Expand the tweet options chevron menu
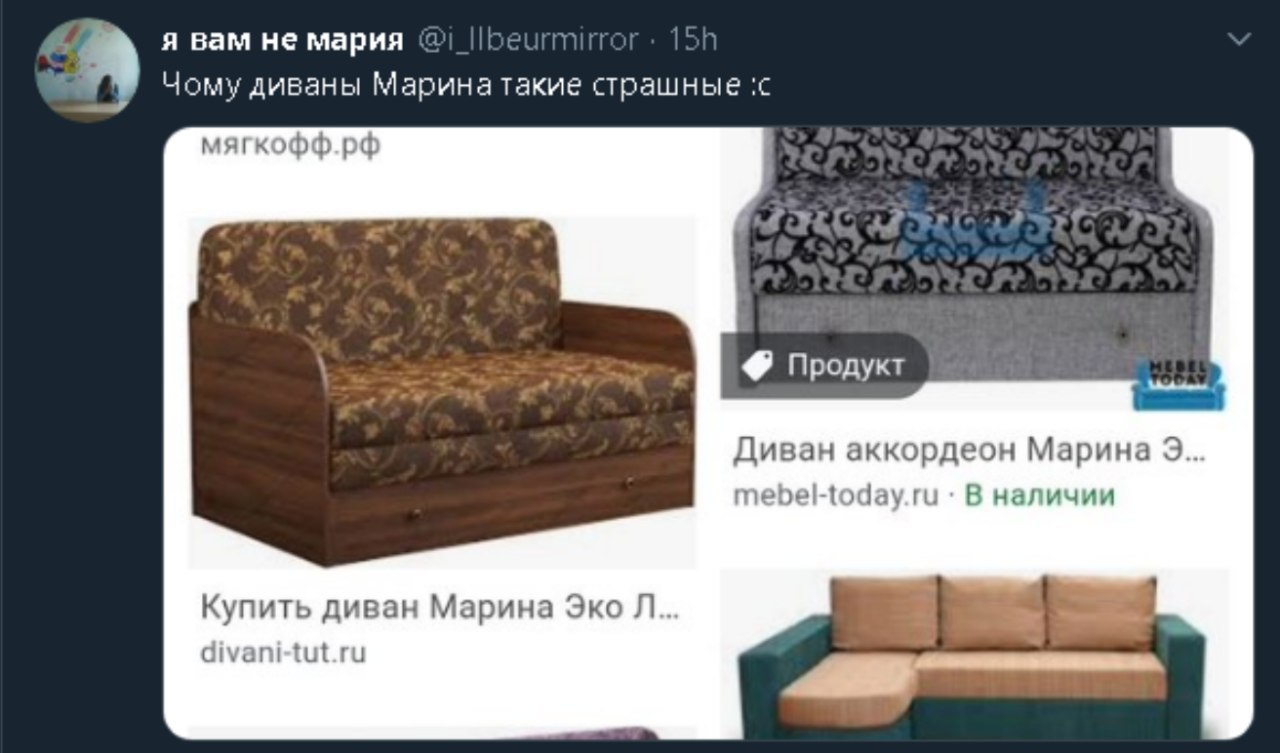The height and width of the screenshot is (753, 1280). [1239, 40]
